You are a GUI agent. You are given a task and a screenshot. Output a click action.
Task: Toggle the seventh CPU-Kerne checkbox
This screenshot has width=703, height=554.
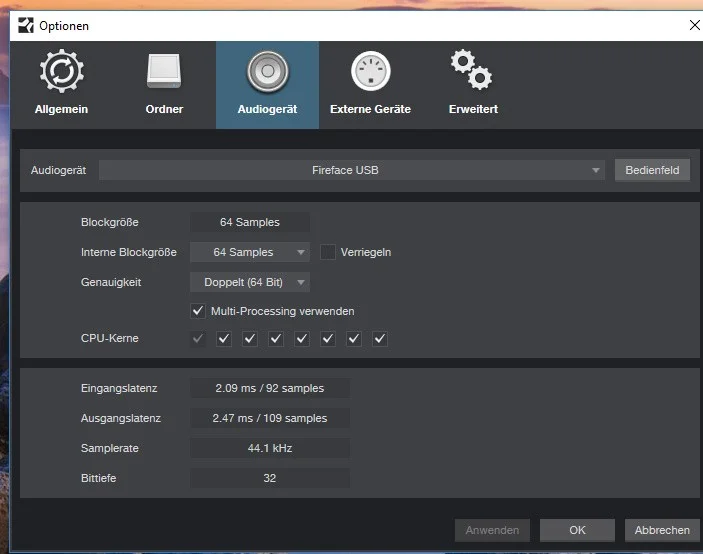pos(354,338)
